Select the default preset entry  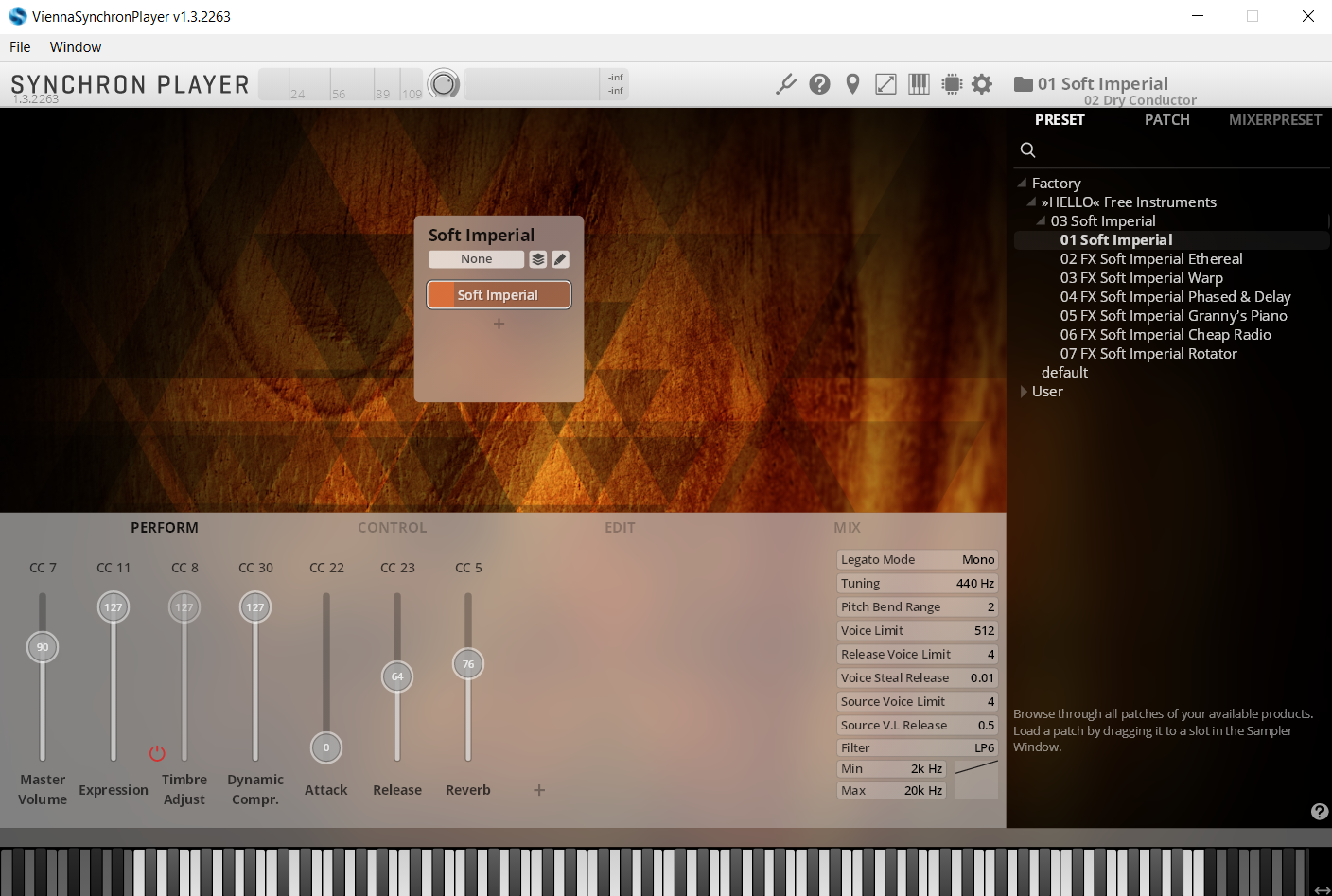point(1065,373)
